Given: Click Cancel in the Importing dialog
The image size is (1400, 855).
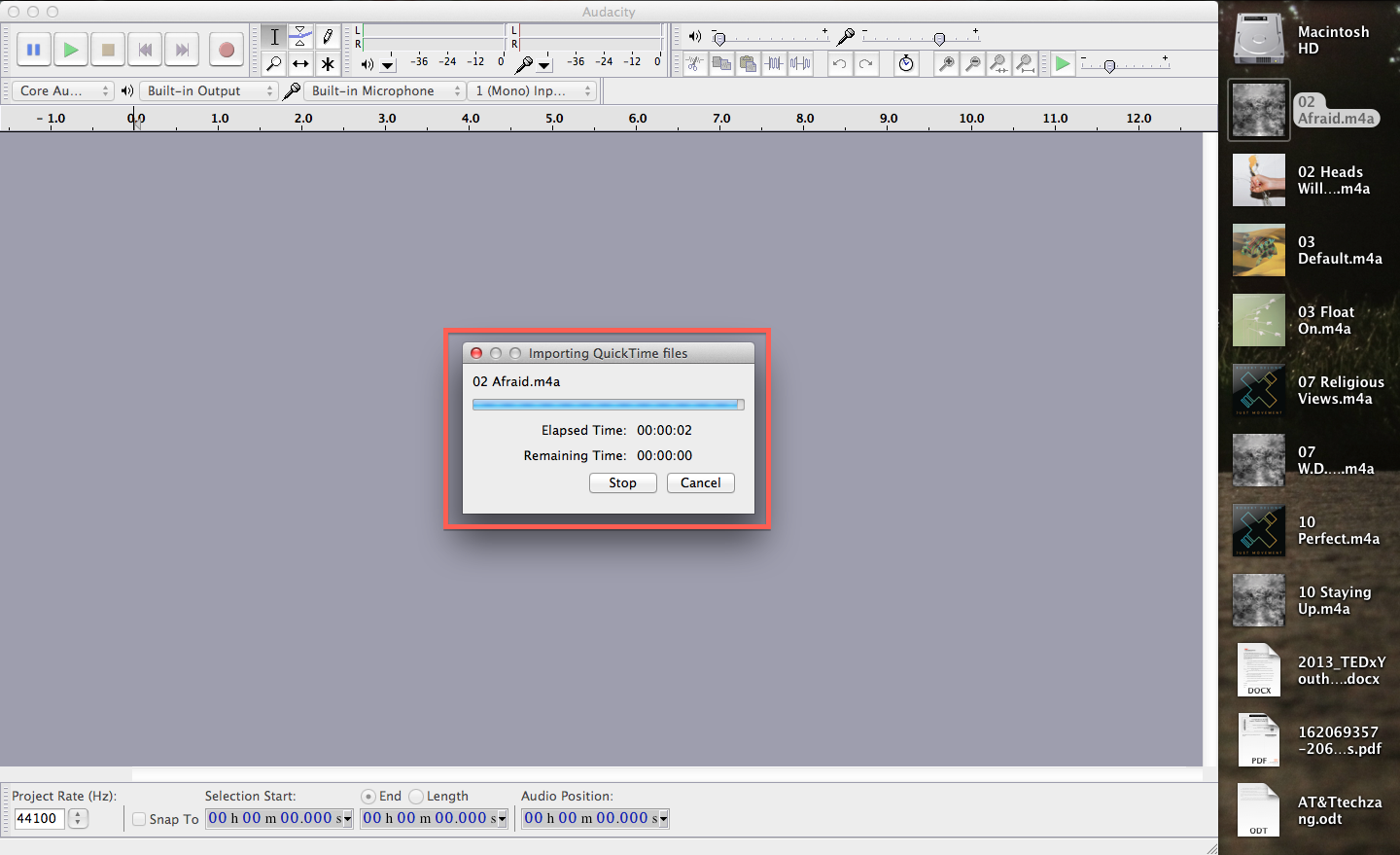Looking at the screenshot, I should point(701,483).
